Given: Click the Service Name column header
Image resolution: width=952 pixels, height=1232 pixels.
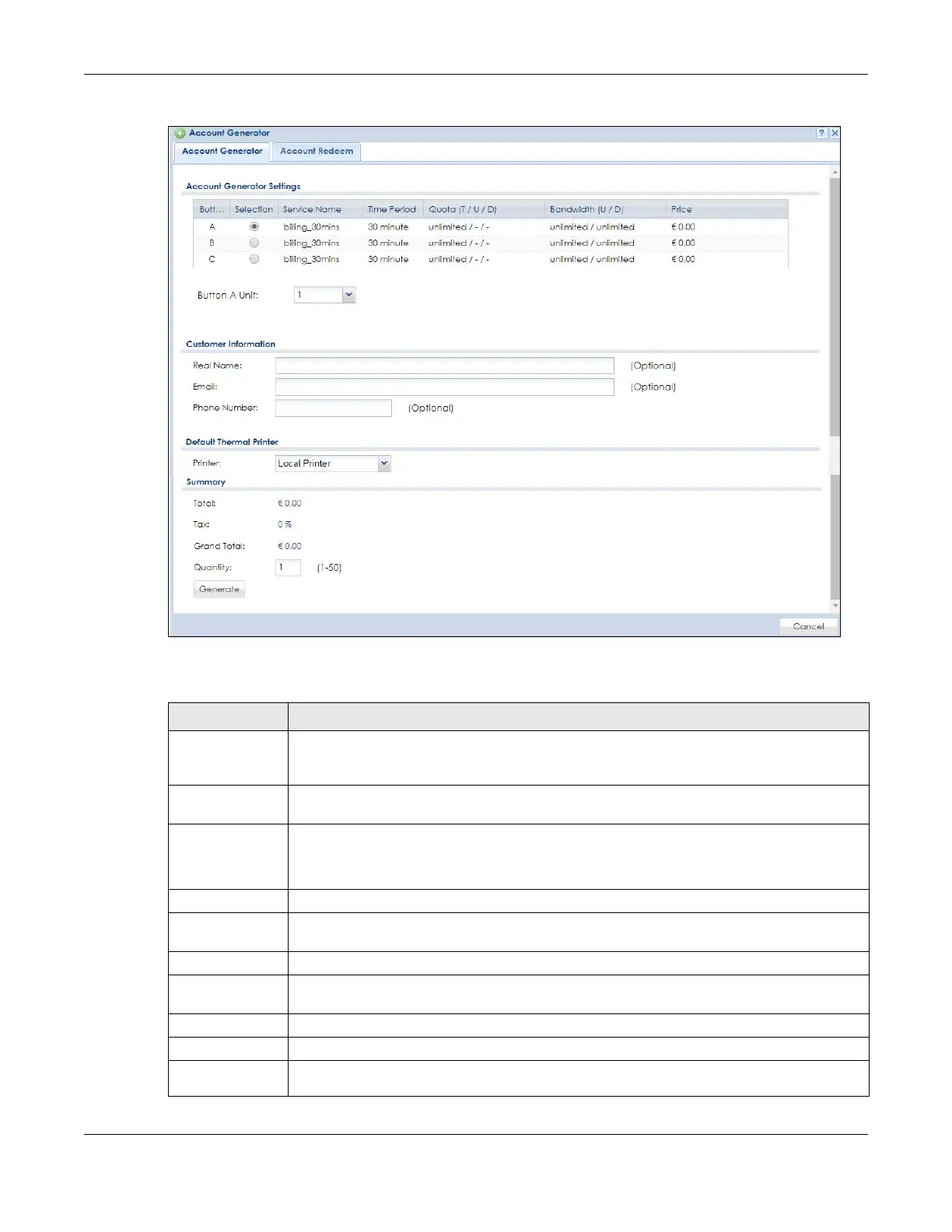Looking at the screenshot, I should [320, 209].
